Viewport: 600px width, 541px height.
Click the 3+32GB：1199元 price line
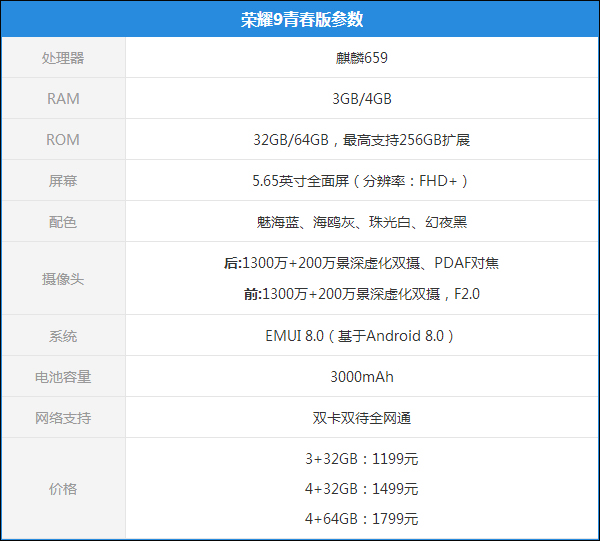(x=361, y=460)
